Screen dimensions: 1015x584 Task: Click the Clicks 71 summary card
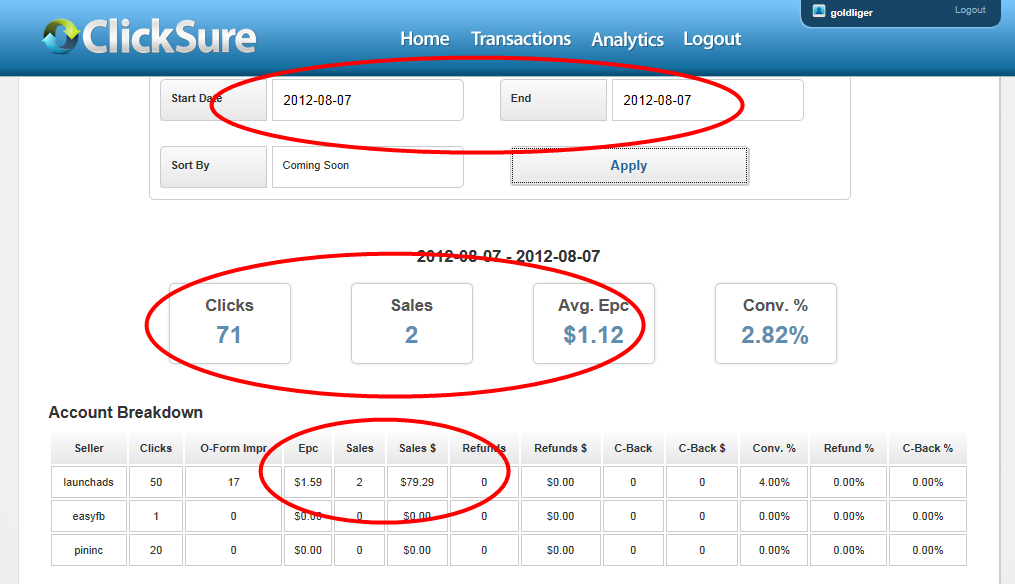pos(230,323)
